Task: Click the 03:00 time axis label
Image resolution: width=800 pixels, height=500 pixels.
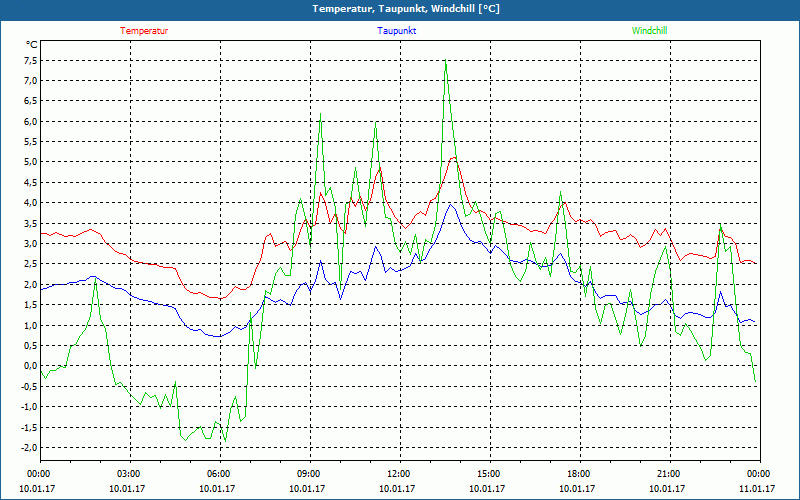Action: [129, 474]
